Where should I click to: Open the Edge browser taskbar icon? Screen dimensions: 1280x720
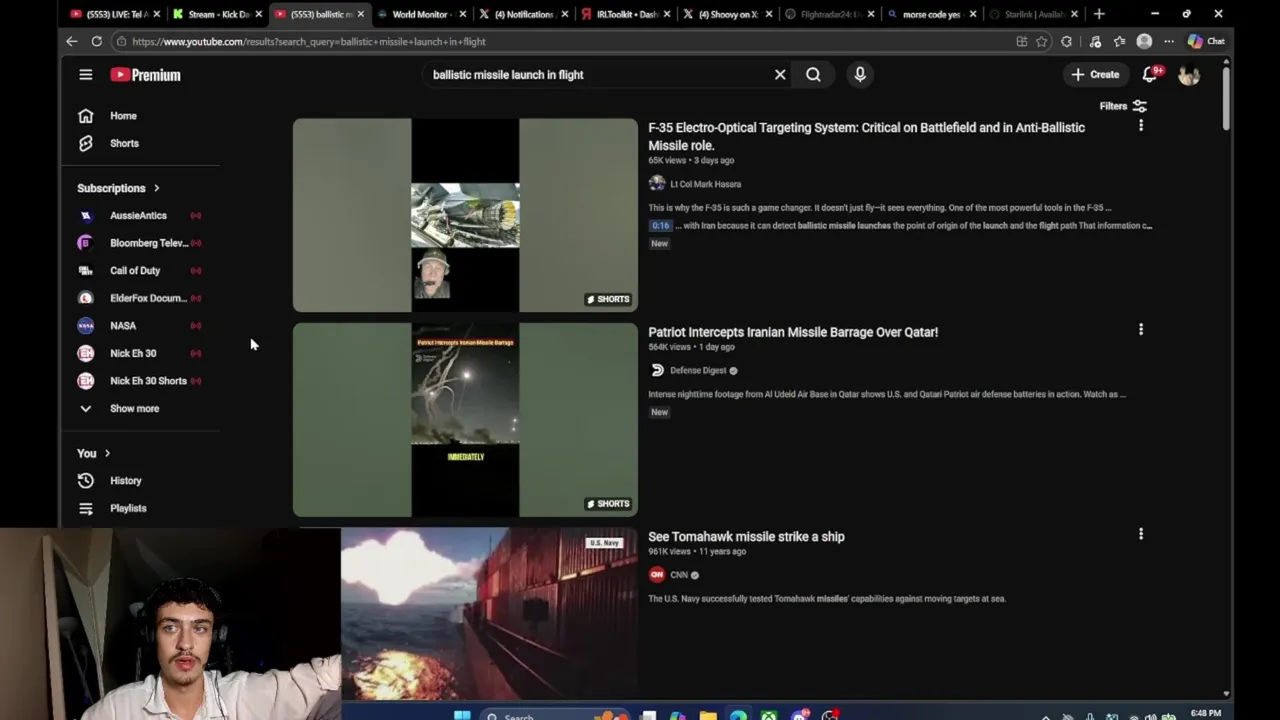click(x=738, y=716)
